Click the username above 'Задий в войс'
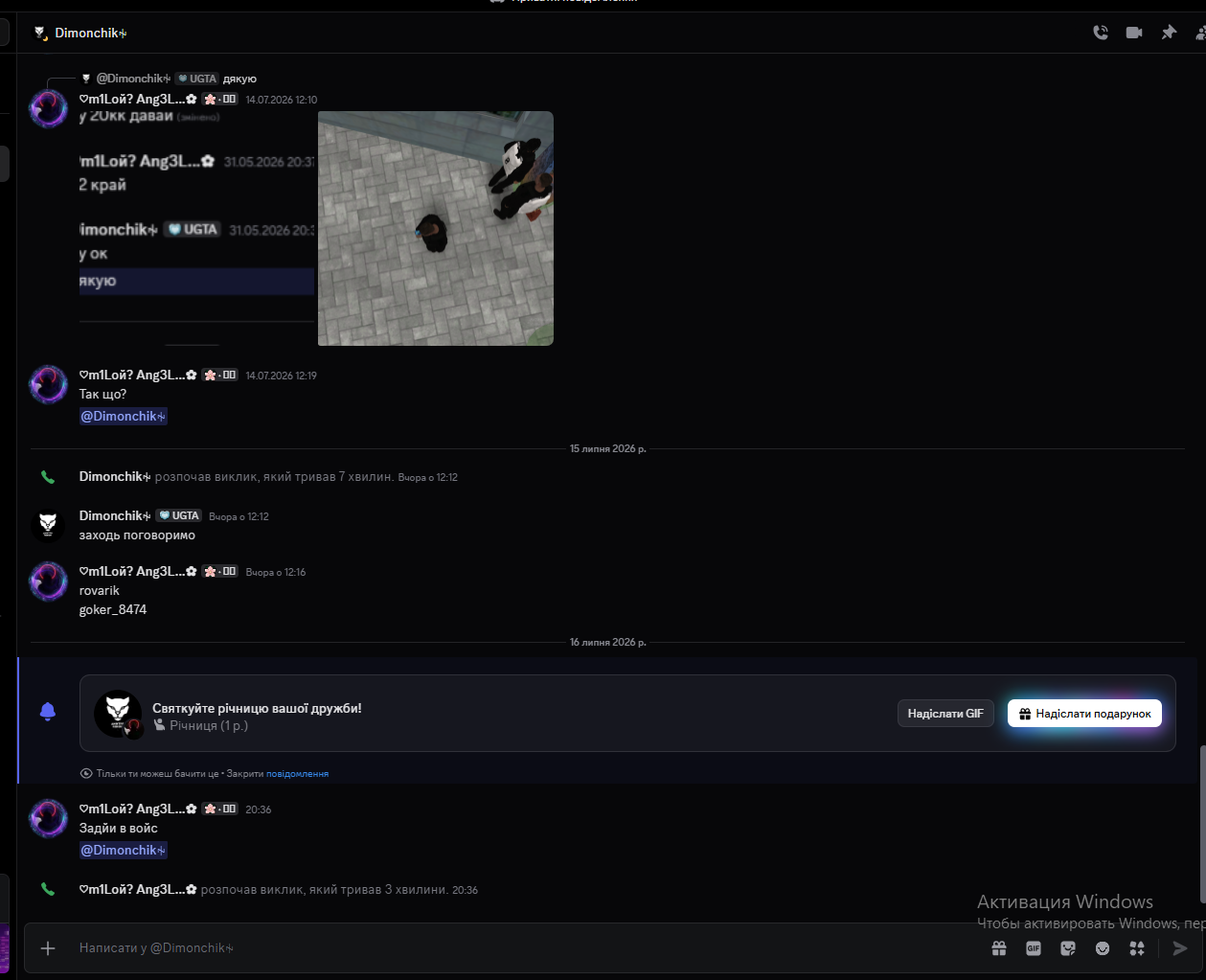Screen dimensions: 1206x980 point(138,809)
